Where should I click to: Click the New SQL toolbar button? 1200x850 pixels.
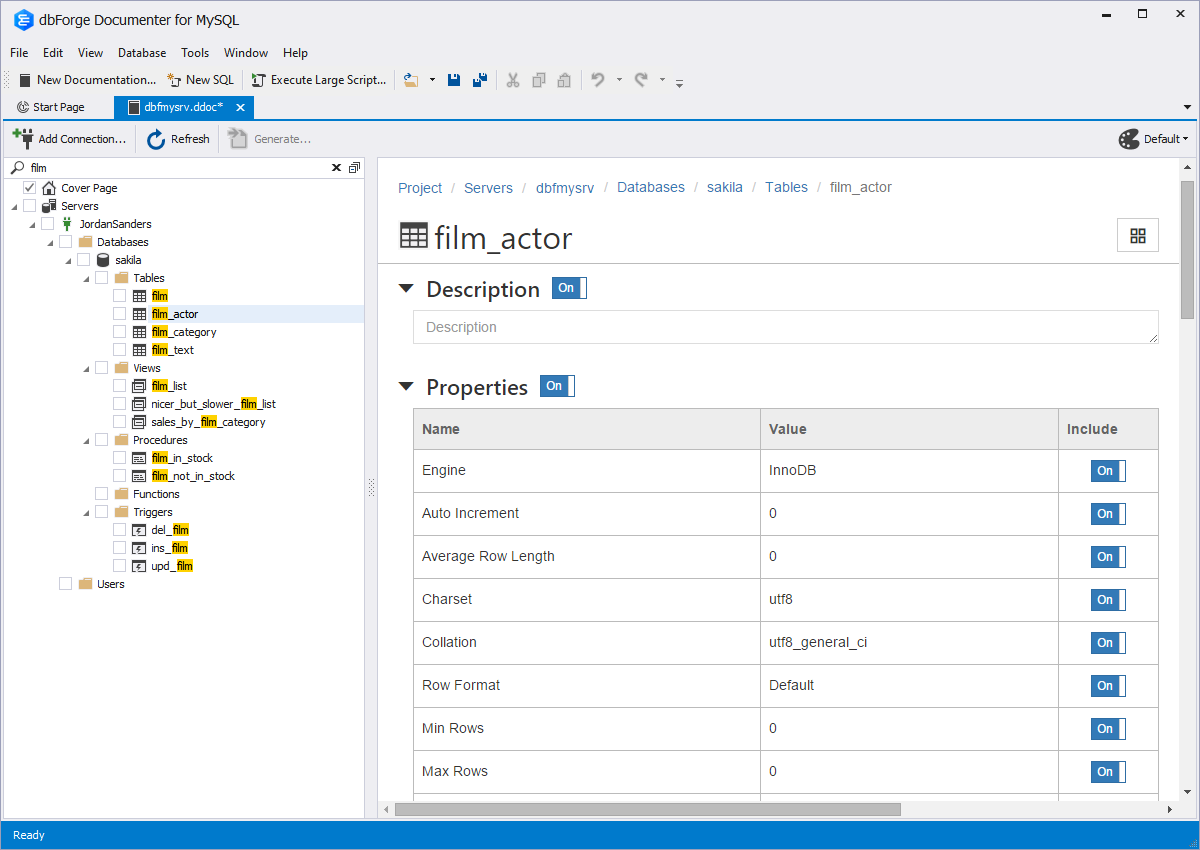(201, 80)
